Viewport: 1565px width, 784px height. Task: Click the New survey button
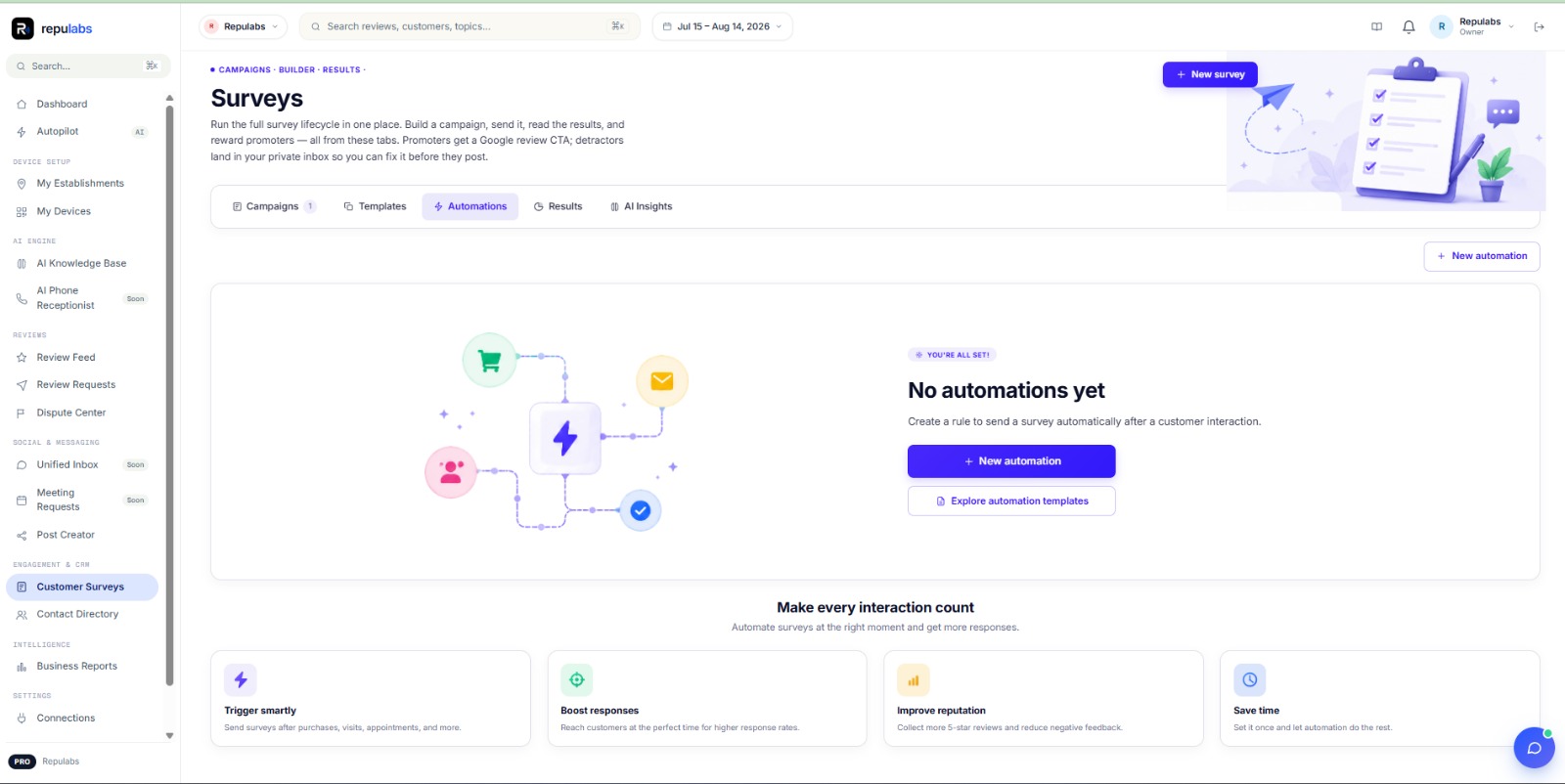tap(1210, 74)
